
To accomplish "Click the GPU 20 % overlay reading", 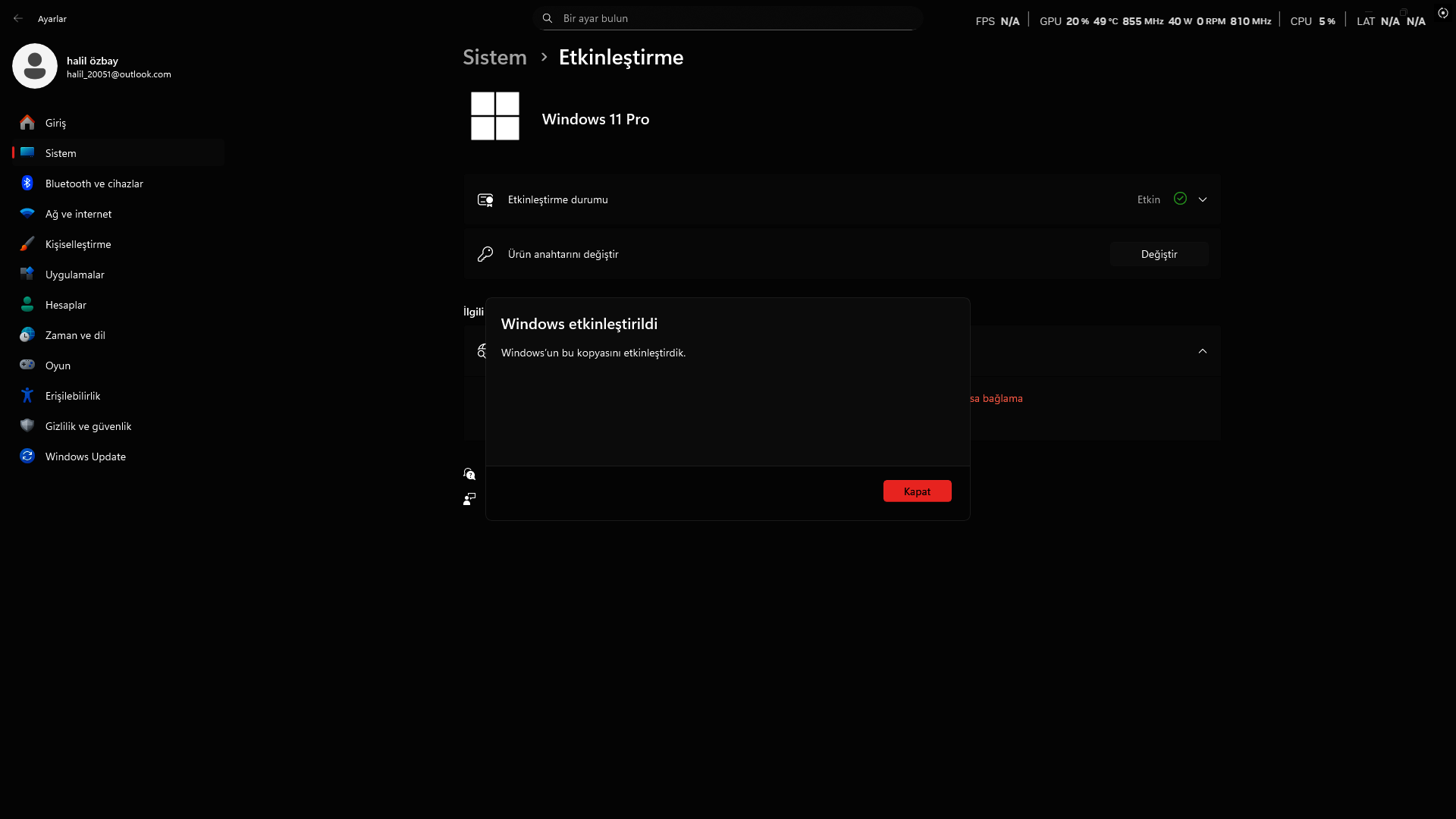I will [x=1064, y=21].
